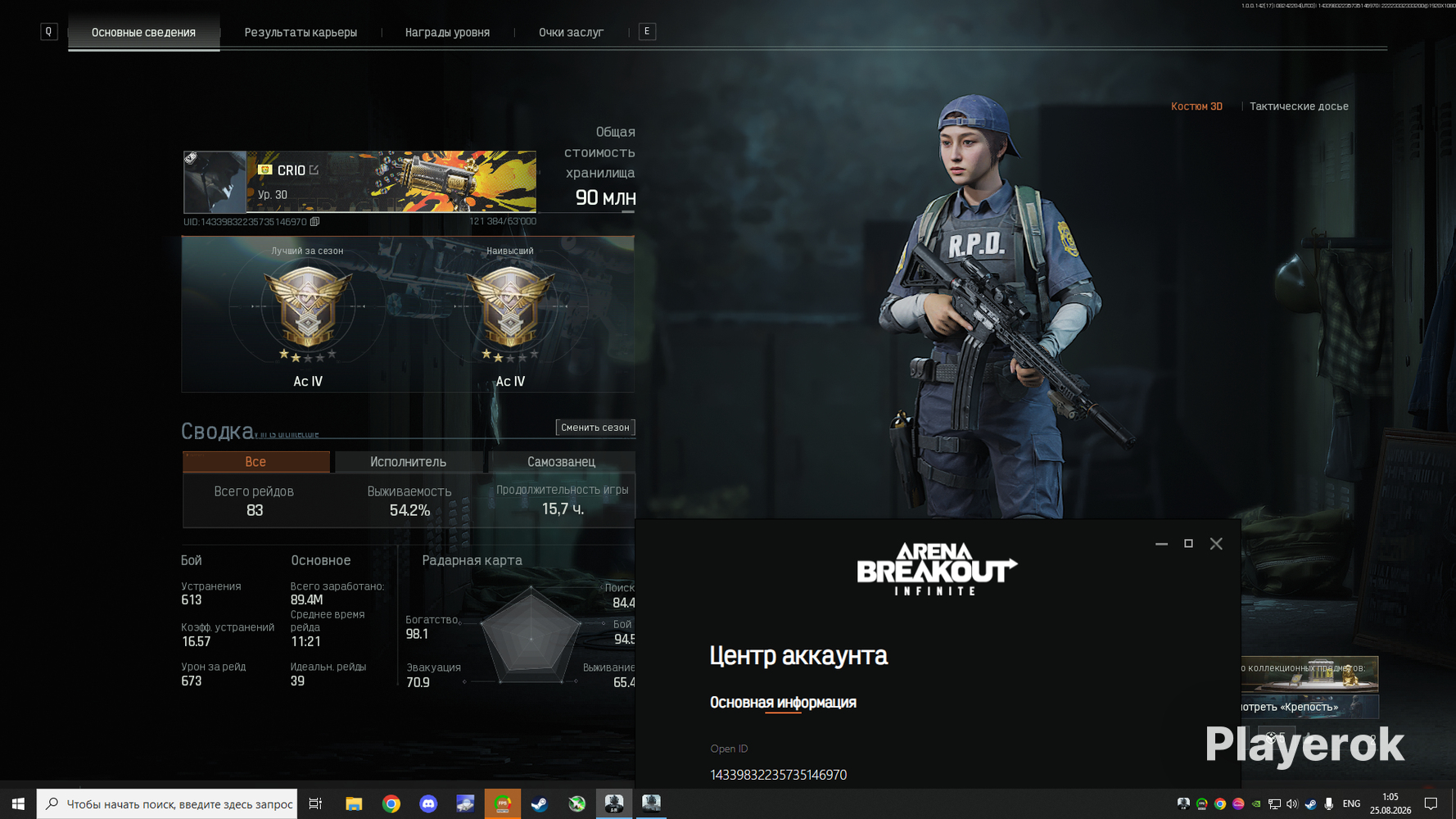
Task: Open the active Arena Breakout taskbar icon
Action: (x=614, y=804)
